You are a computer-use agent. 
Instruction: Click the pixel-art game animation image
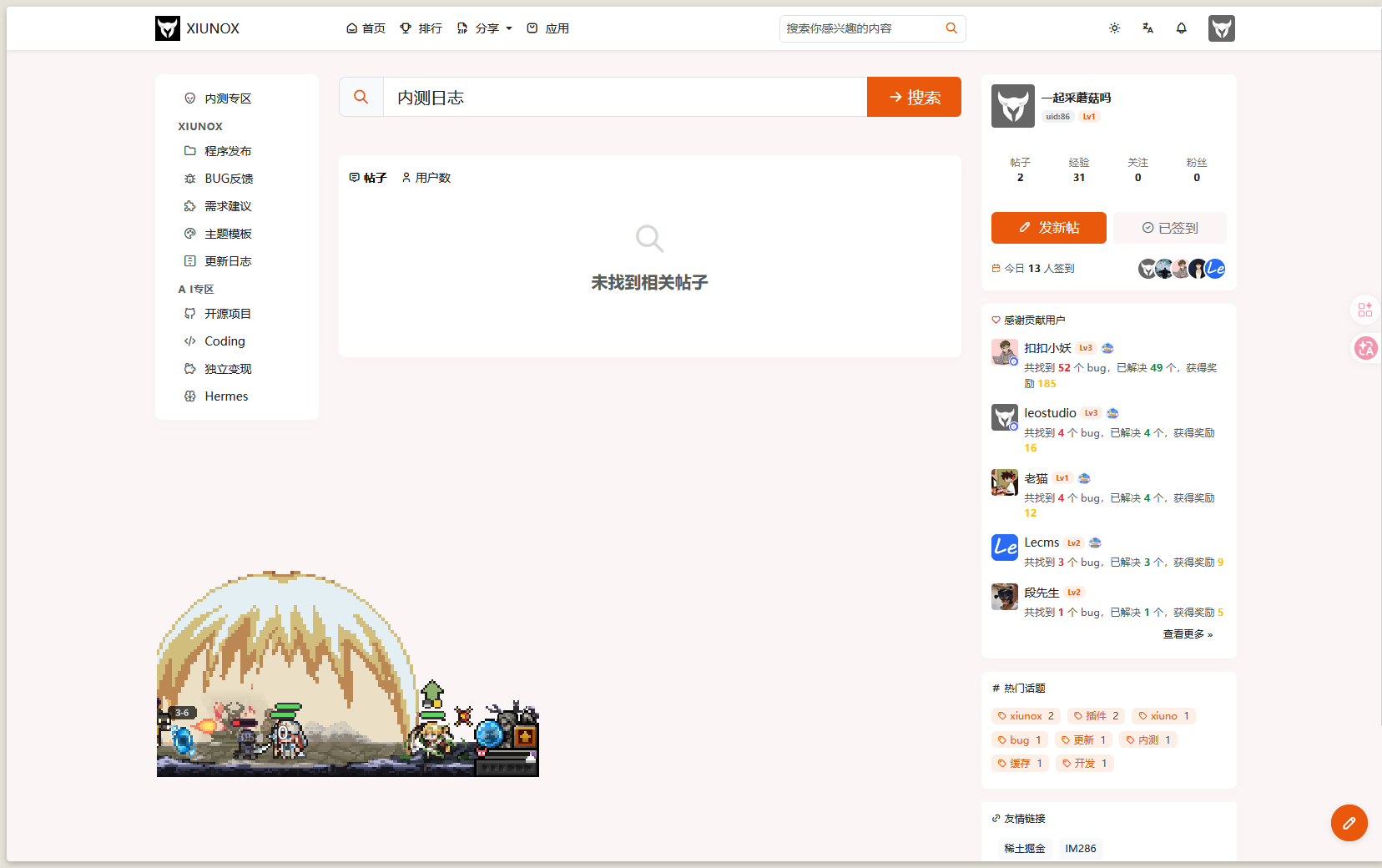[348, 674]
